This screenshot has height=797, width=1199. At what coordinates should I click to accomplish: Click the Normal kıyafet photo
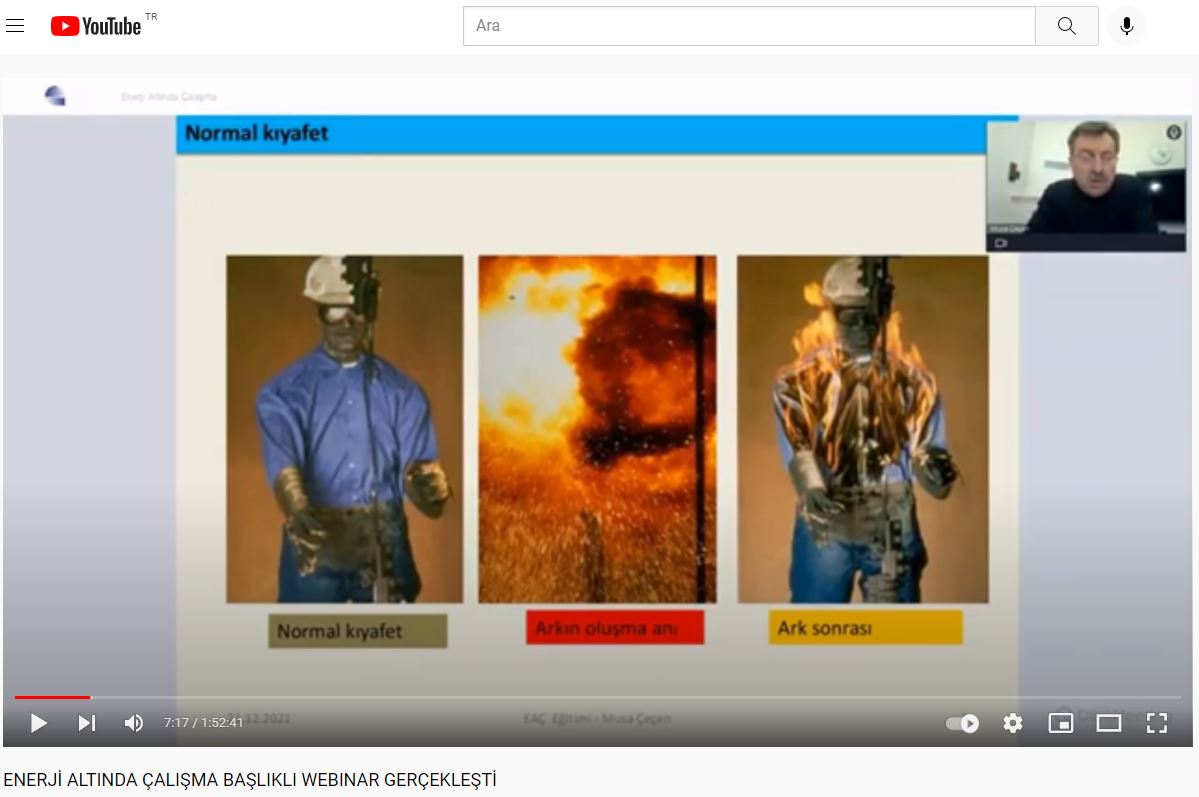tap(345, 429)
